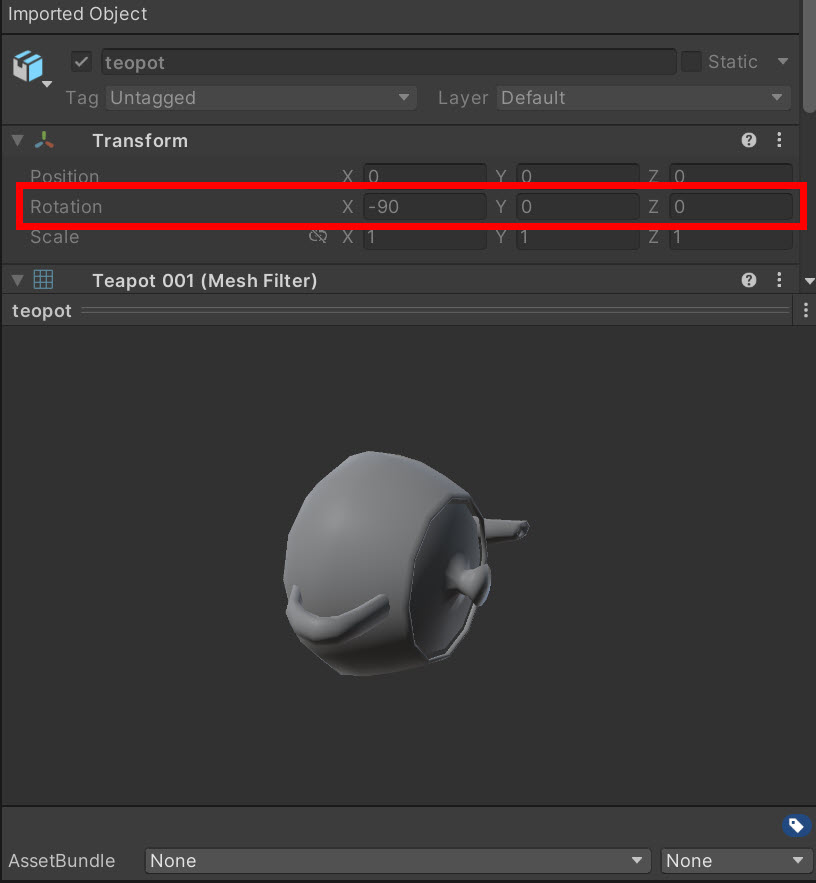
Task: Open the asset labels tag button
Action: (x=796, y=826)
